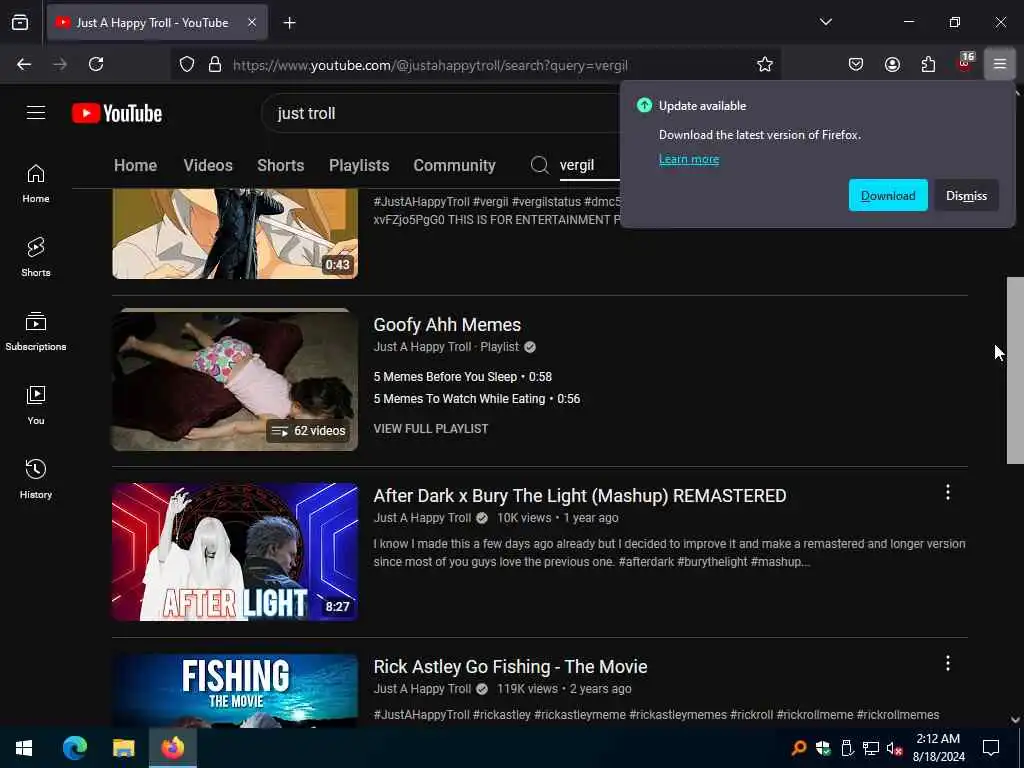This screenshot has width=1024, height=768.
Task: Click the YouTube logo
Action: pyautogui.click(x=117, y=113)
